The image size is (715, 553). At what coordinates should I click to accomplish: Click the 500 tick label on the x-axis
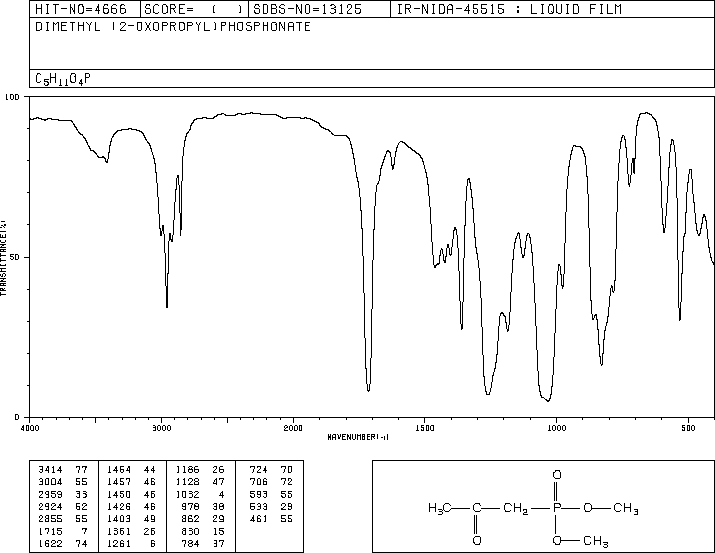coord(688,428)
